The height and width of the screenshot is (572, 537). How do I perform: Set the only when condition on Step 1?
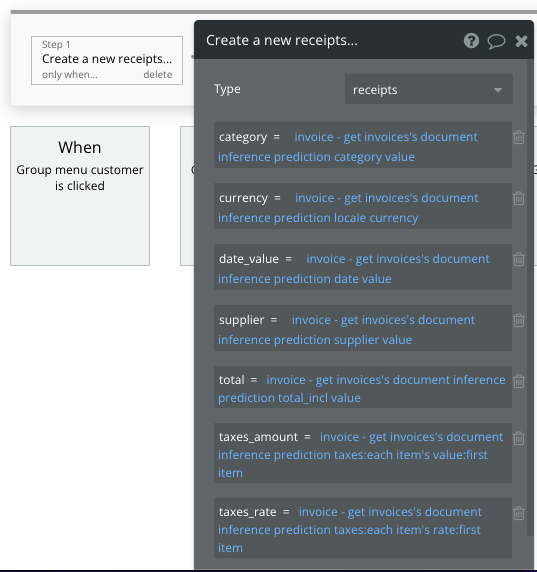[x=70, y=74]
